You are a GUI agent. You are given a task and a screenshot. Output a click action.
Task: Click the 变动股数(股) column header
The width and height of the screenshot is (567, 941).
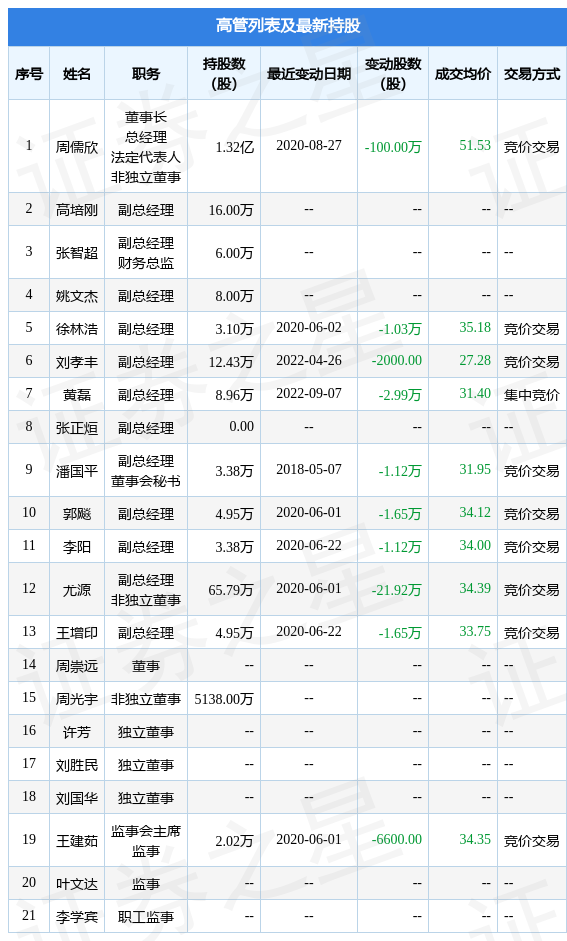coord(393,74)
